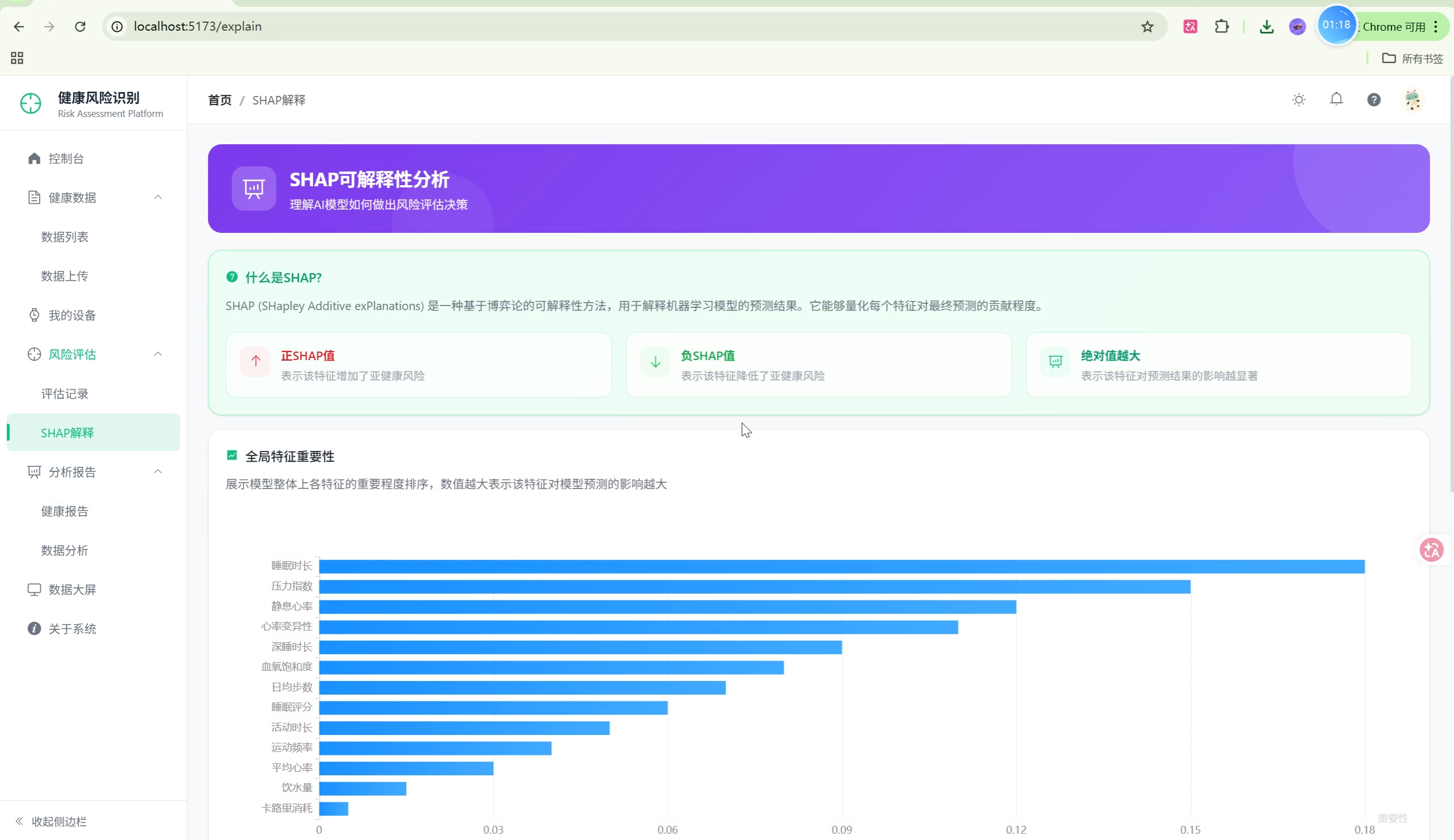The image size is (1454, 840).
Task: Bookmark this page with the star icon
Action: click(x=1147, y=27)
